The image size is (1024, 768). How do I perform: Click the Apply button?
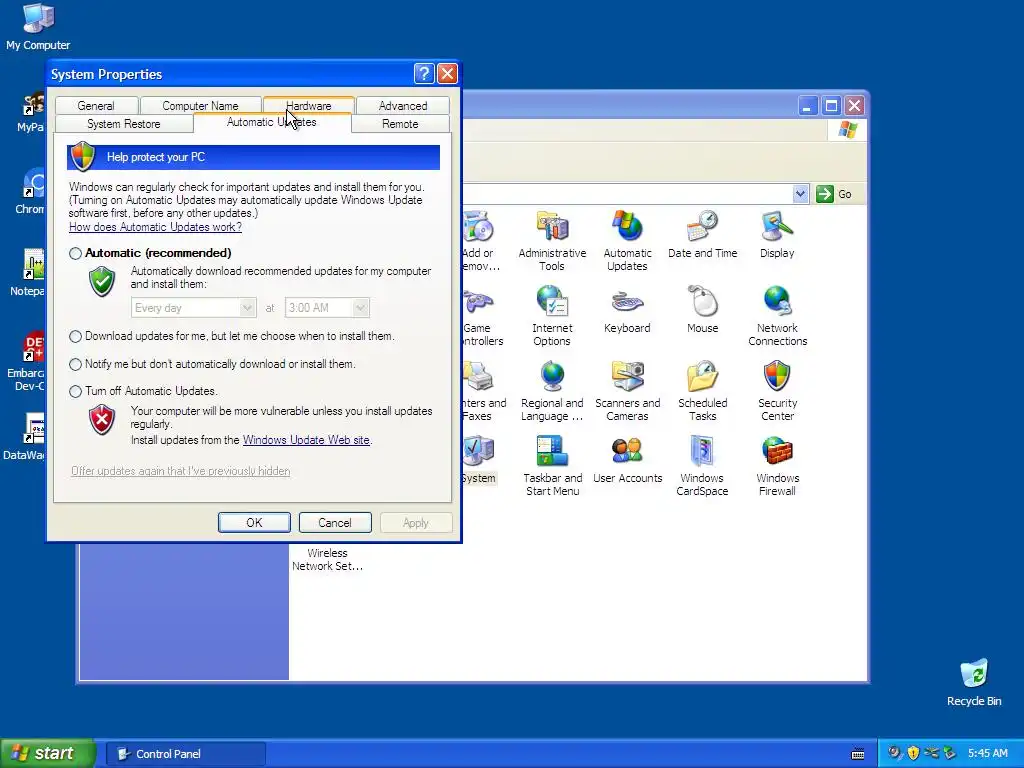click(416, 522)
